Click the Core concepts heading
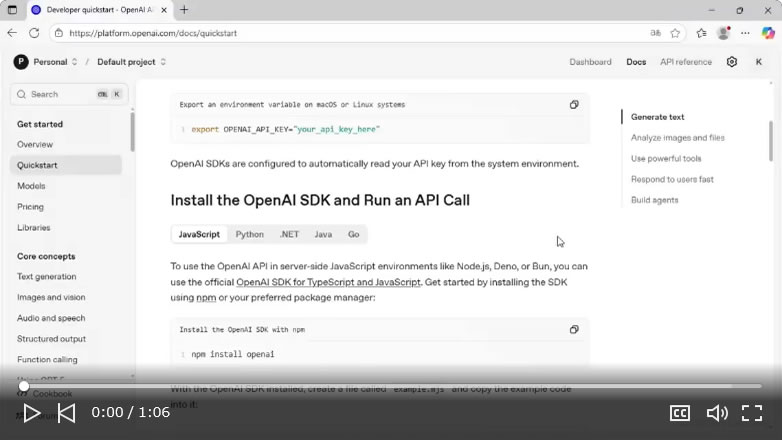Screen dimensions: 782x440 point(46,256)
